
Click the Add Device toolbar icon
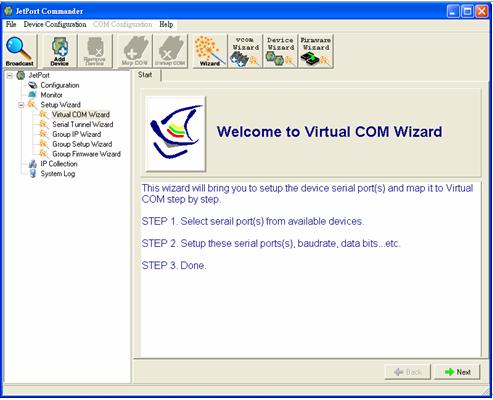point(60,51)
